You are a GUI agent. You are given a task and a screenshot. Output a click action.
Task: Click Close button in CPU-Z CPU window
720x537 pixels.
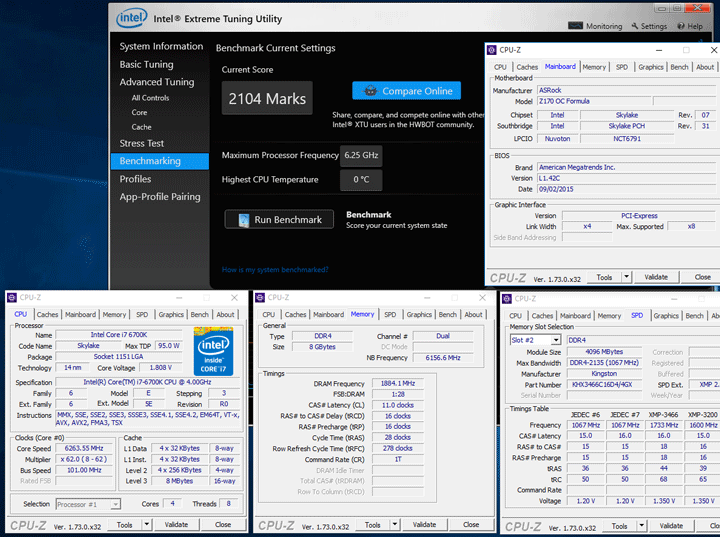tap(223, 524)
